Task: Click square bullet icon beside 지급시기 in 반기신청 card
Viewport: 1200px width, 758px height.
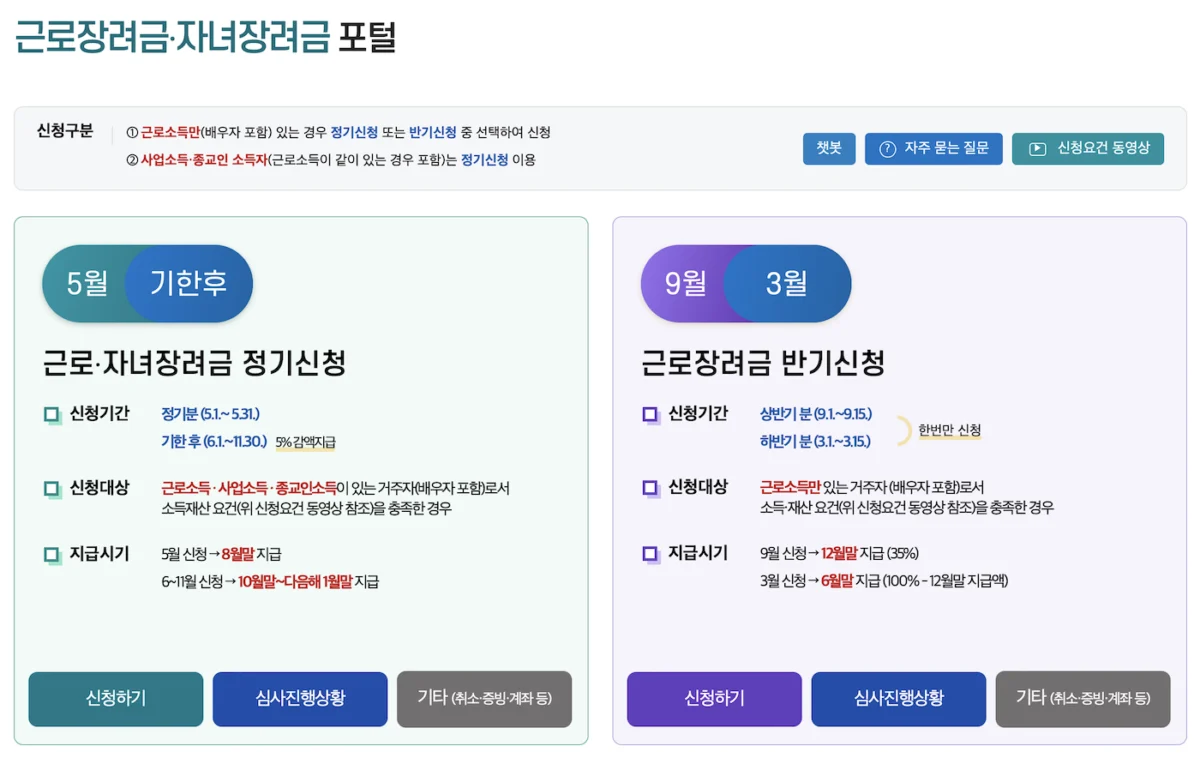Action: 650,553
